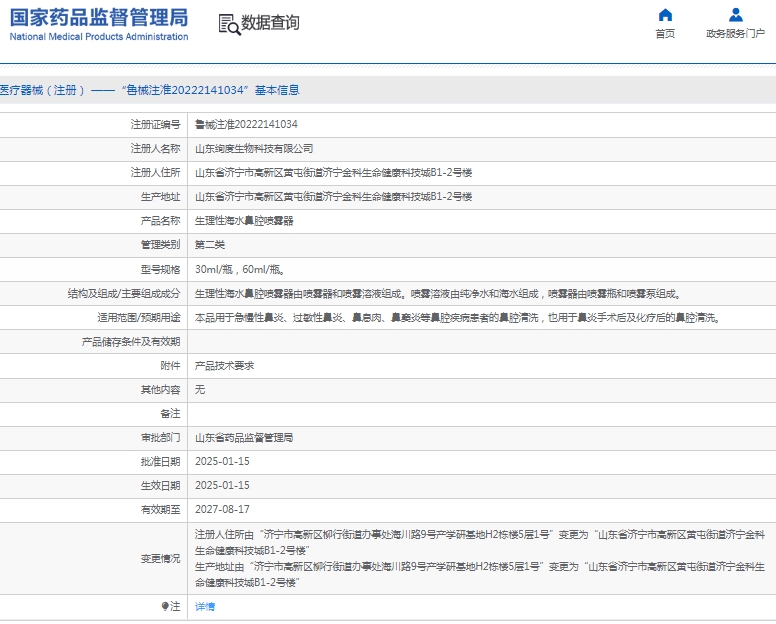Click the 附件 row label

point(170,366)
